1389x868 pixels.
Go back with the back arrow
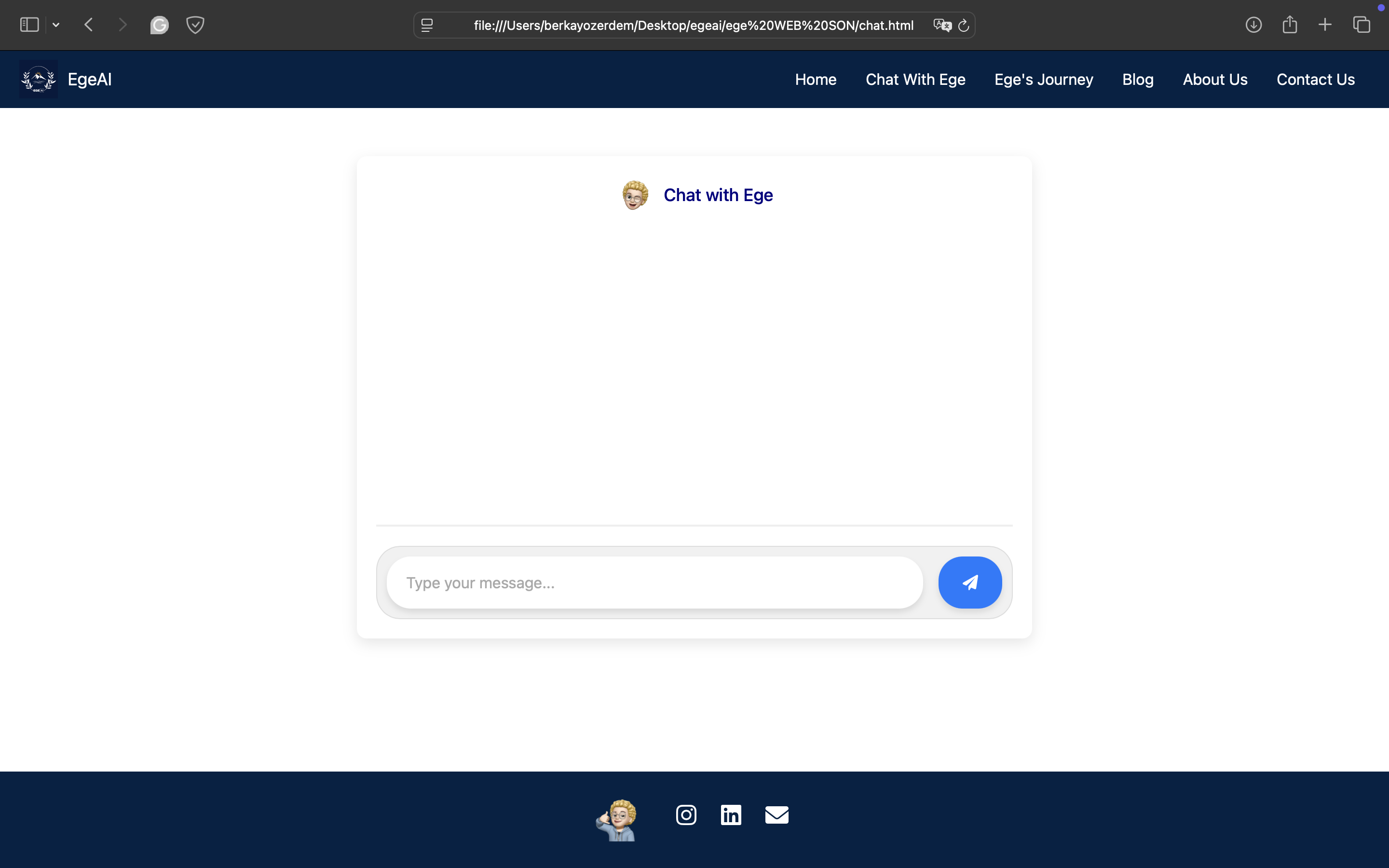click(88, 25)
